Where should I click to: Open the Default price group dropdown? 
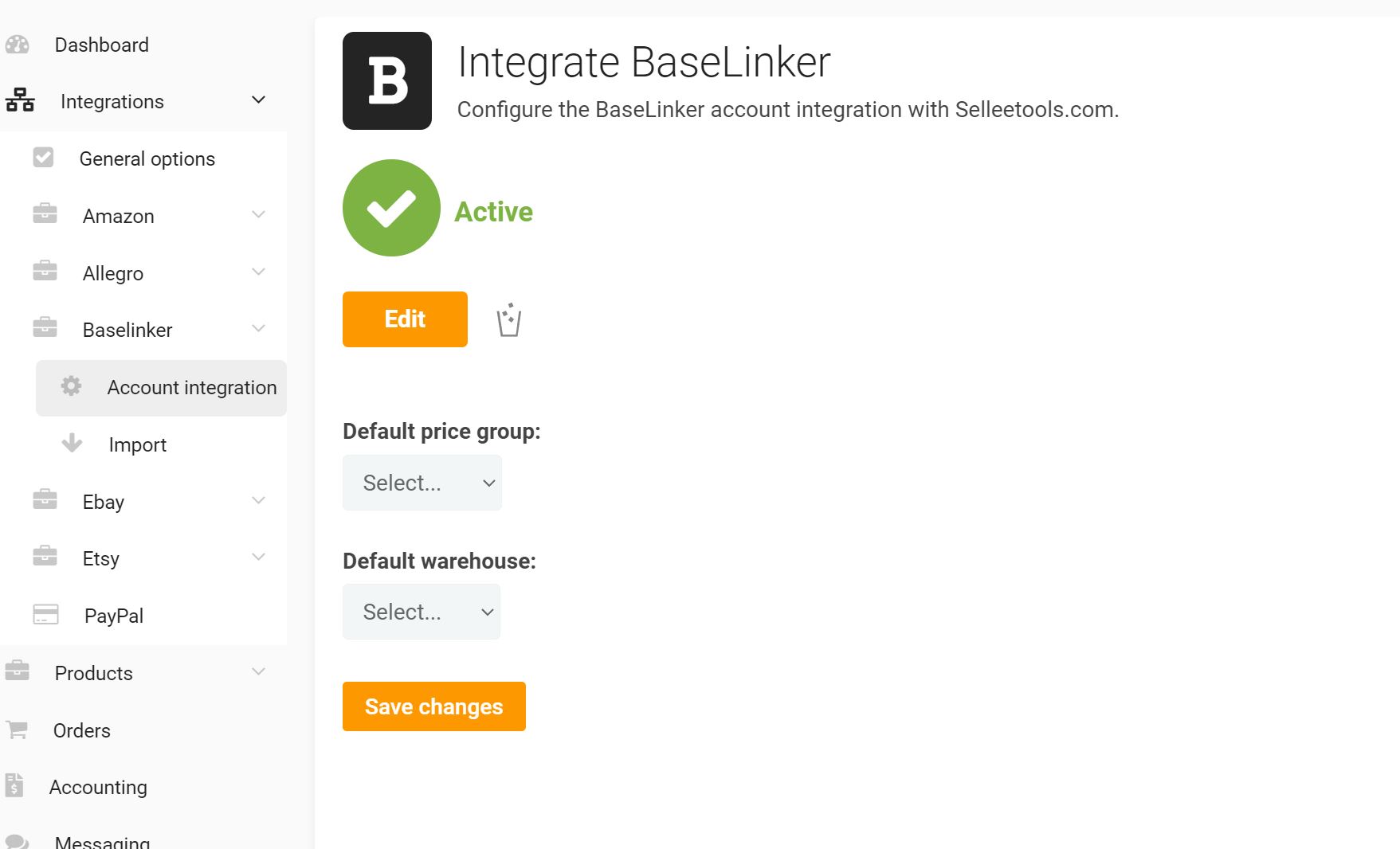[422, 483]
